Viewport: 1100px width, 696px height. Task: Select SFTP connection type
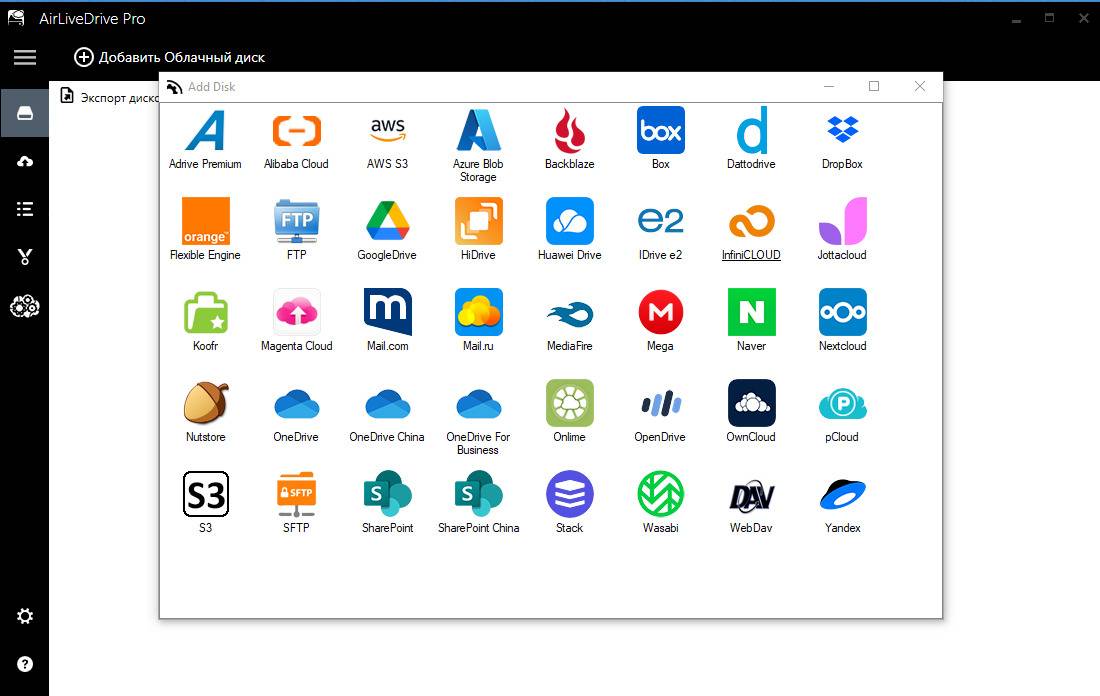[296, 502]
